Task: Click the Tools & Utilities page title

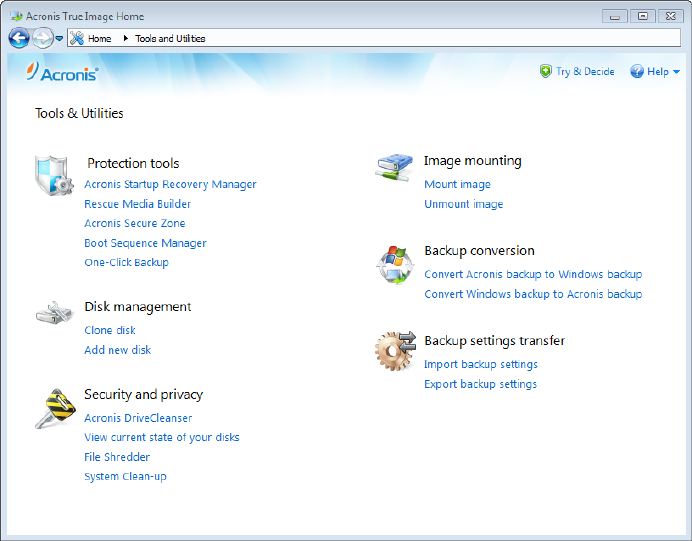Action: (79, 113)
